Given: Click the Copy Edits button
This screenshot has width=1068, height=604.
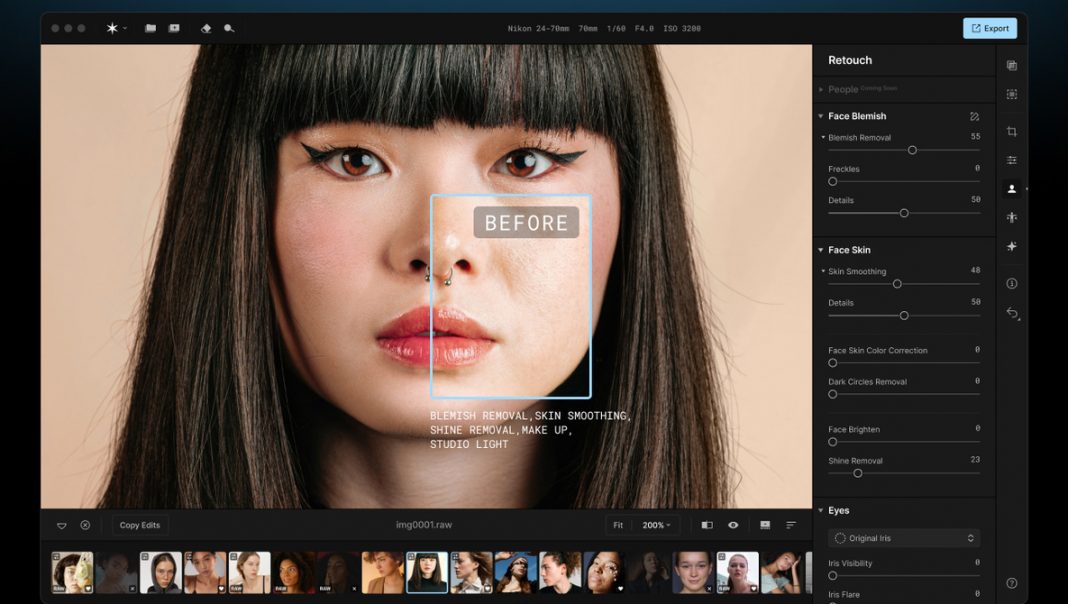Looking at the screenshot, I should point(140,525).
